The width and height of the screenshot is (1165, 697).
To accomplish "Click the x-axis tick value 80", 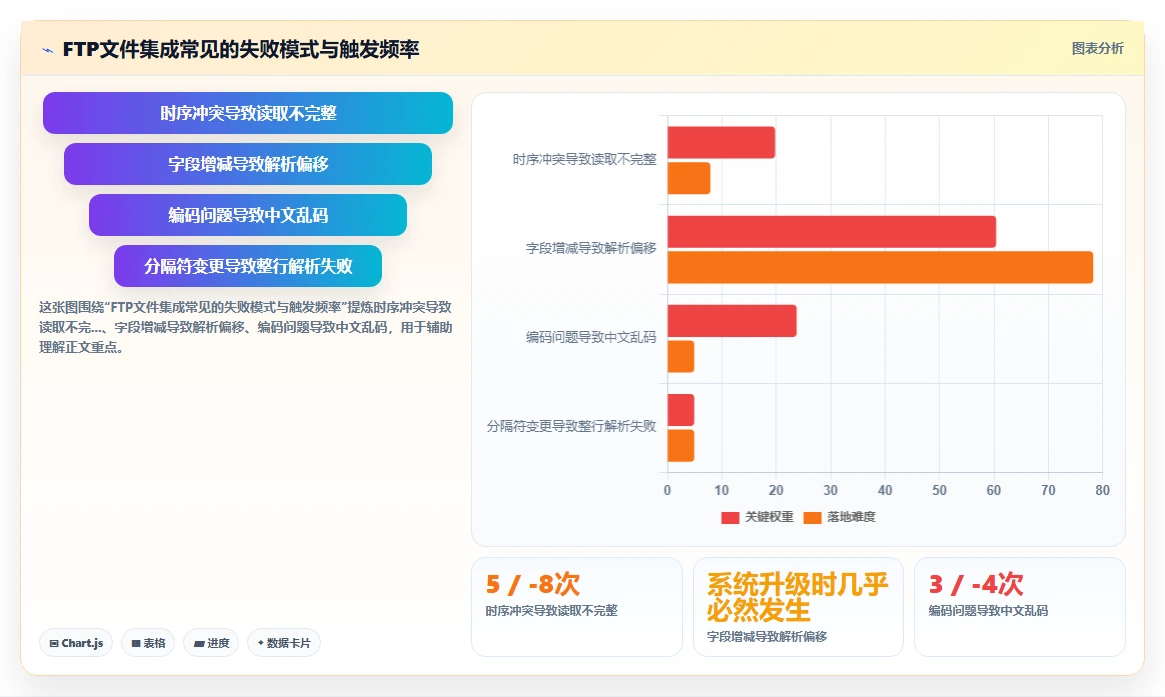I will 1103,490.
